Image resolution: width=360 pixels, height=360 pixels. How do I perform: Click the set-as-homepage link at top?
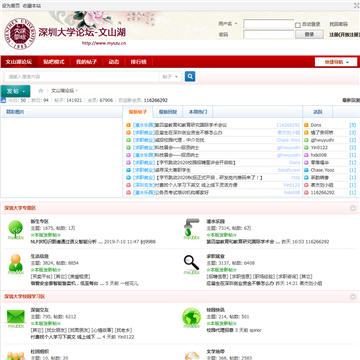(11, 6)
